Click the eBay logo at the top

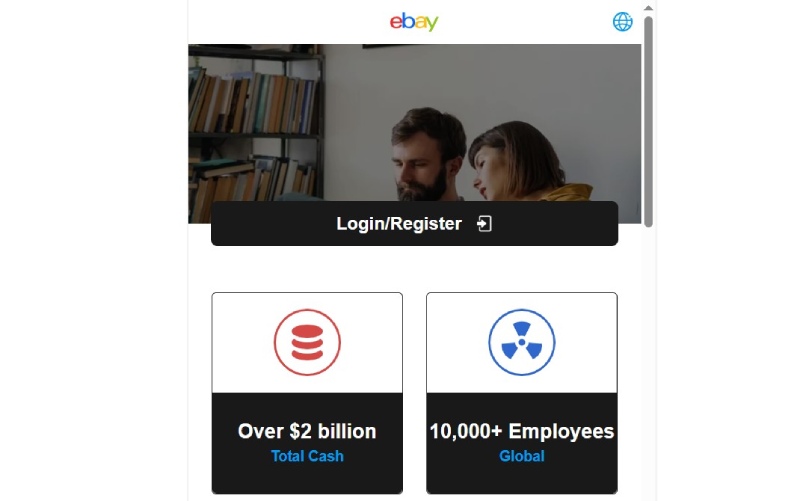[x=414, y=22]
